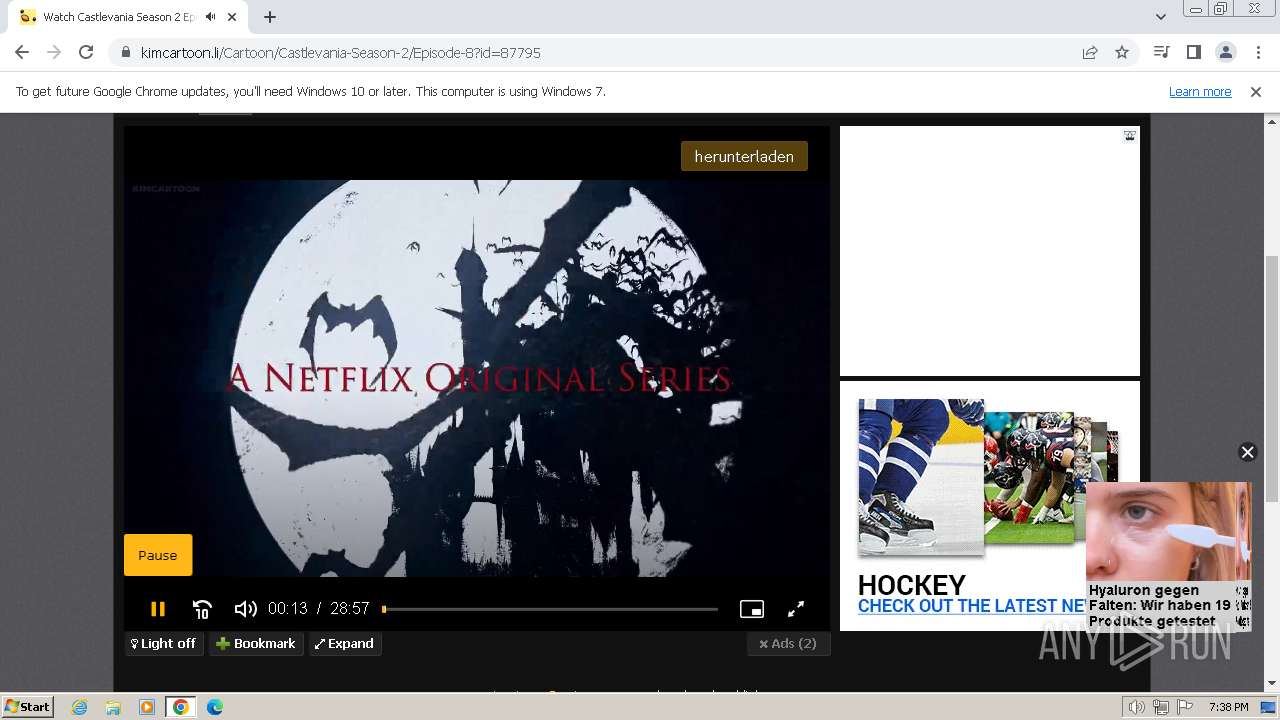
Task: Close the floating Hyaluron ad
Action: click(1247, 452)
